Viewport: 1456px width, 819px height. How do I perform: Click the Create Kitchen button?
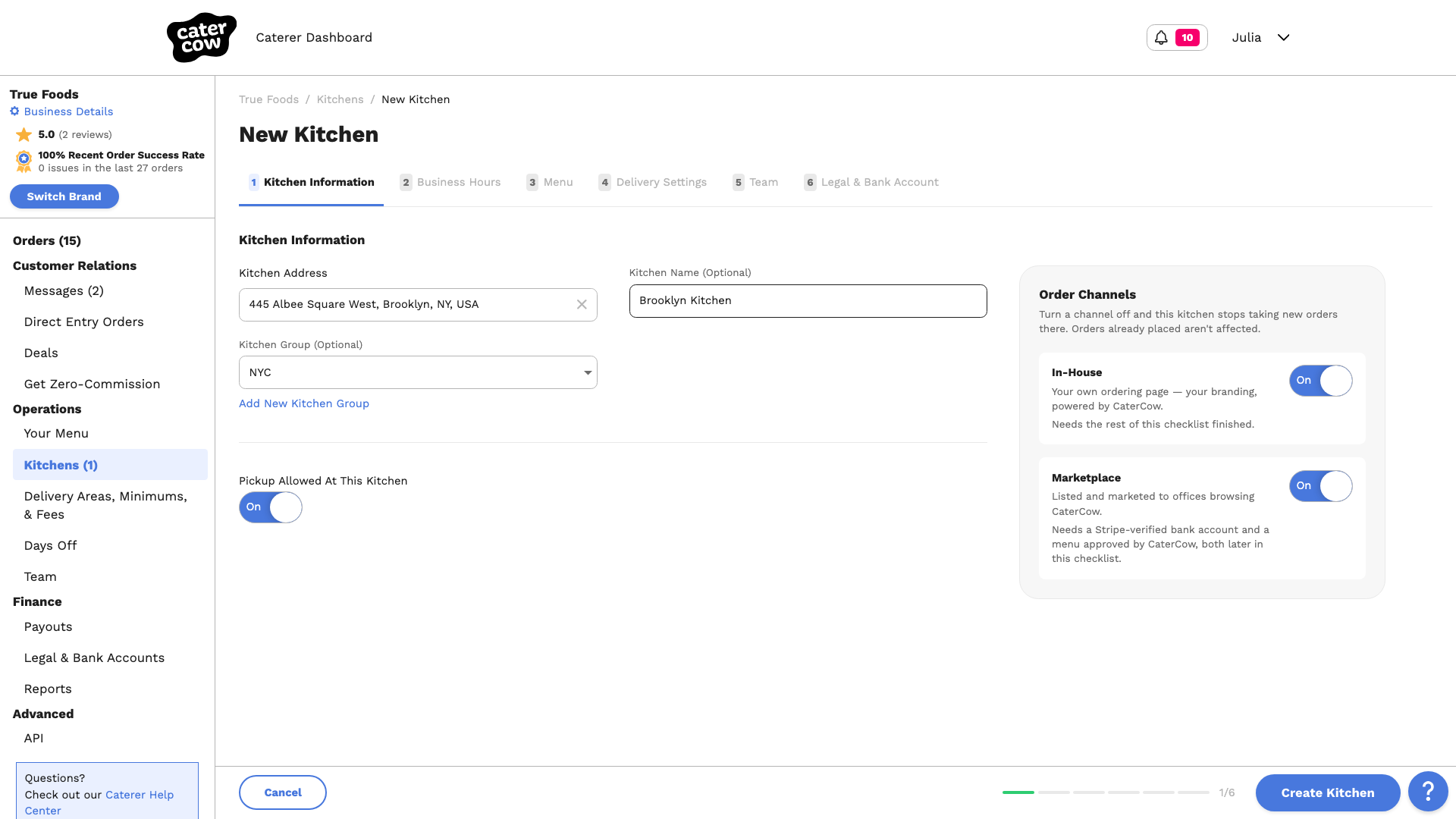pos(1328,792)
